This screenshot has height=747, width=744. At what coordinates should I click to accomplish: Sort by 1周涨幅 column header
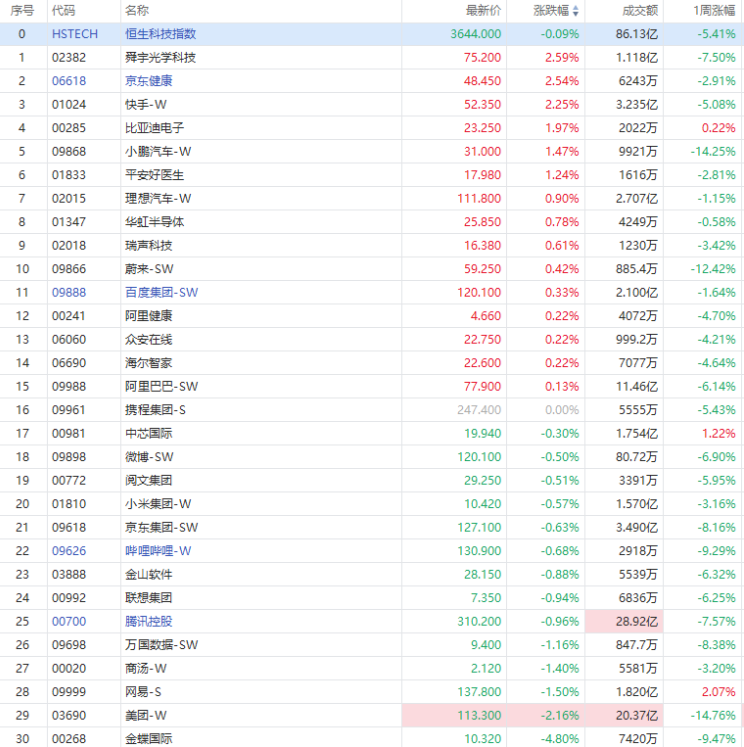(x=714, y=10)
